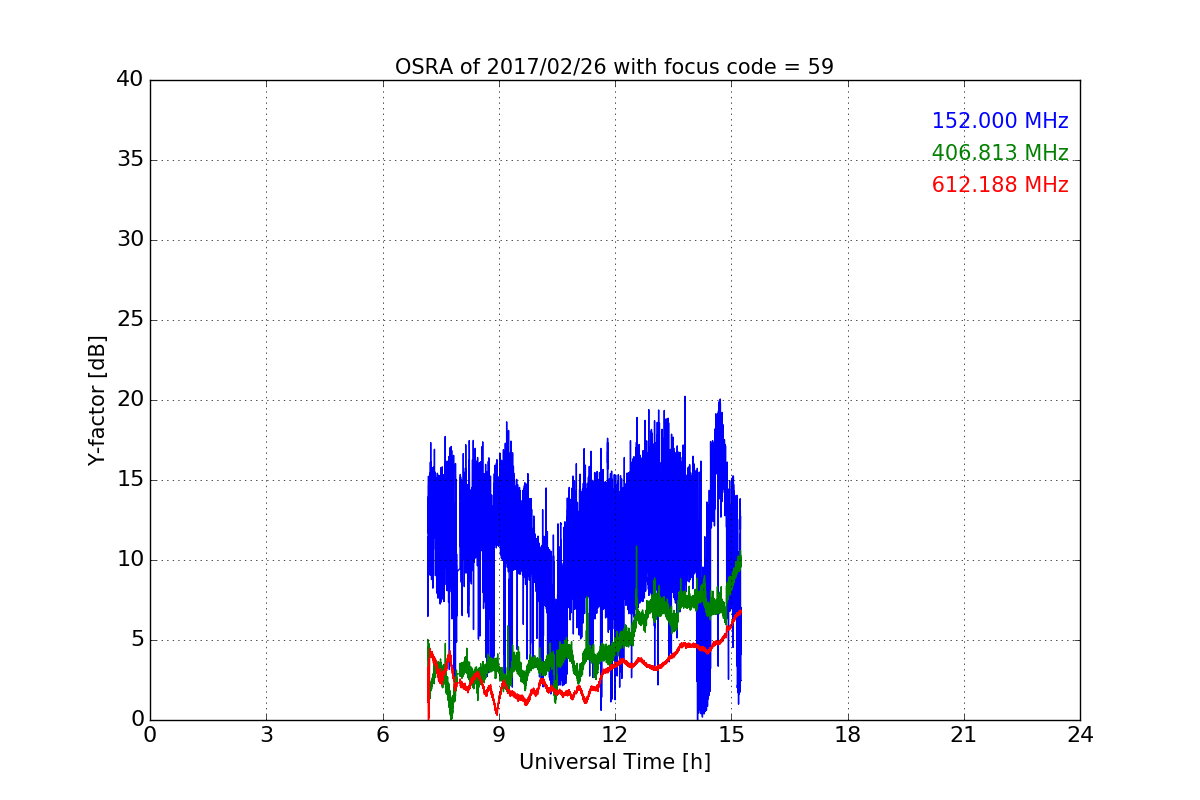Image resolution: width=1200 pixels, height=800 pixels.
Task: Click the x-axis tick label 24
Action: pyautogui.click(x=1080, y=734)
